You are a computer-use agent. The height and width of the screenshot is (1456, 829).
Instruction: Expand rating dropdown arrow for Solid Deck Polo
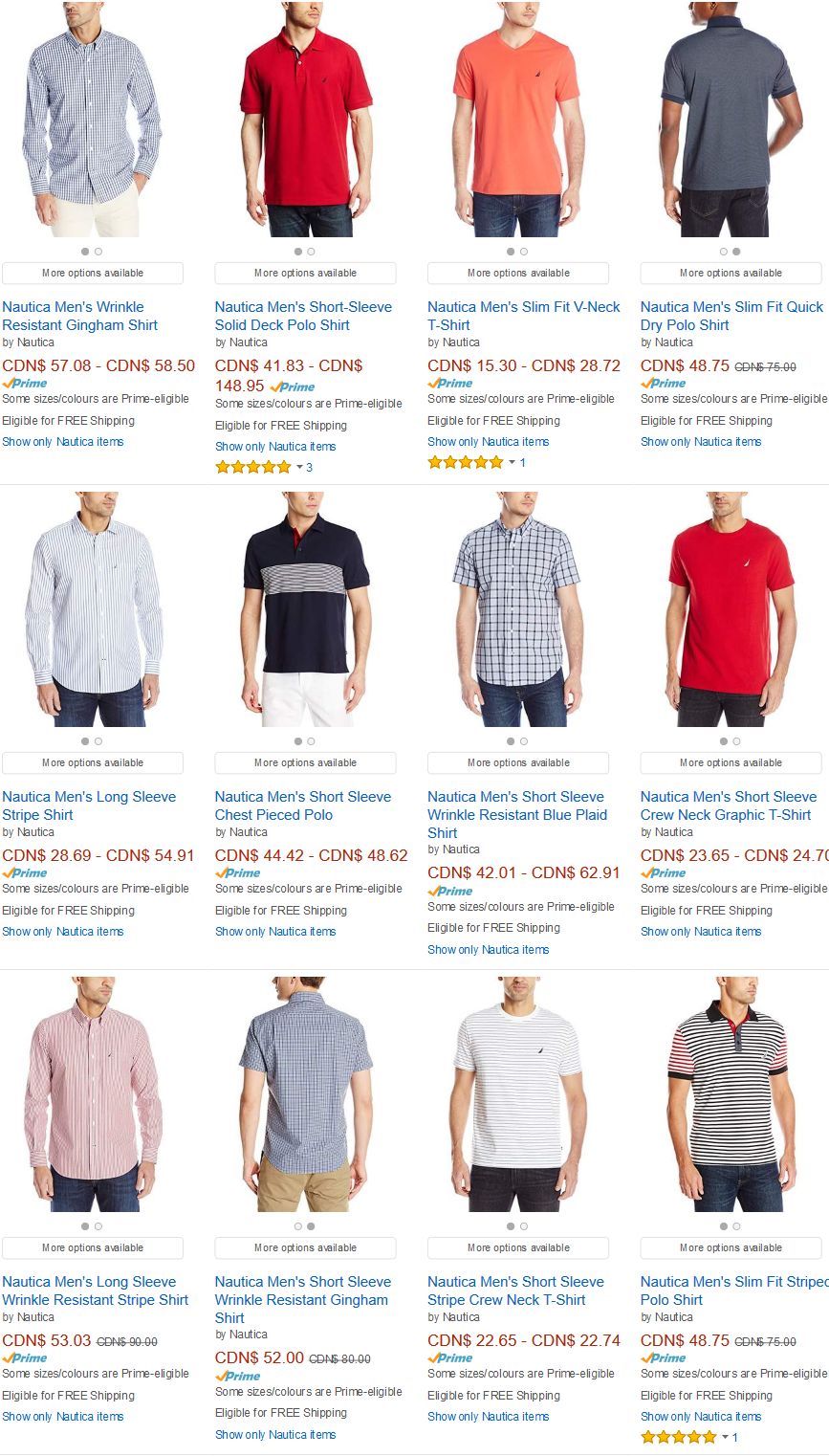point(298,467)
